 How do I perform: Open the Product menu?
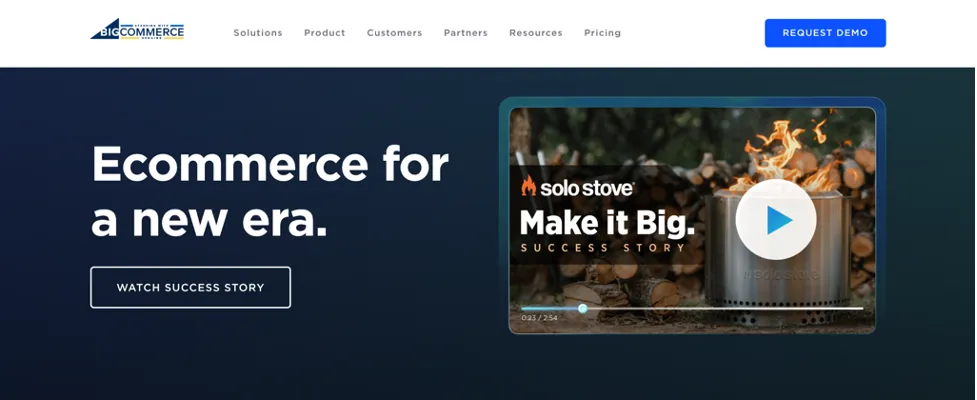(325, 33)
